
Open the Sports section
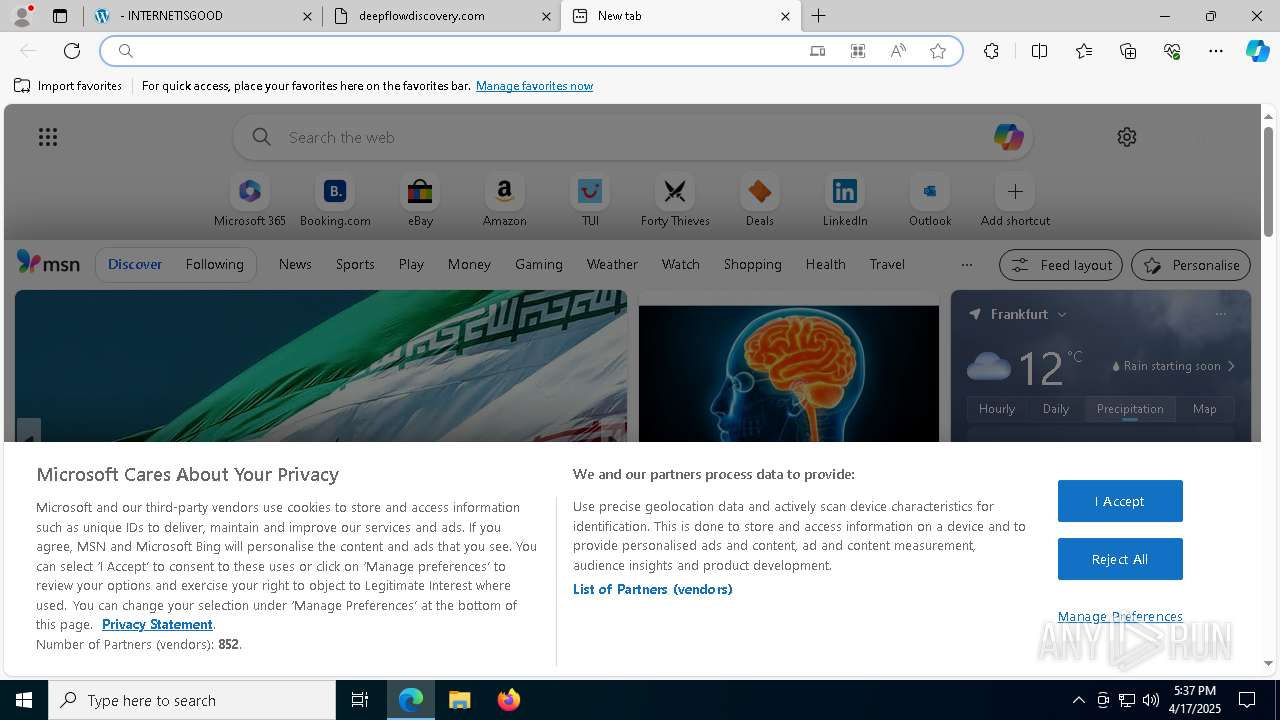[355, 264]
